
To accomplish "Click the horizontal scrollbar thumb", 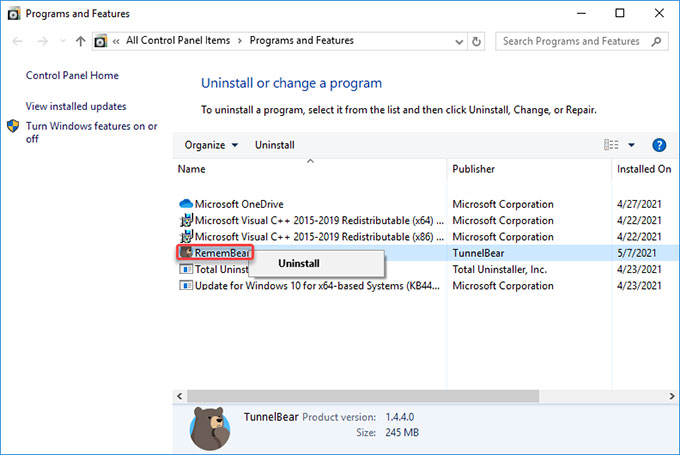I will (363, 396).
